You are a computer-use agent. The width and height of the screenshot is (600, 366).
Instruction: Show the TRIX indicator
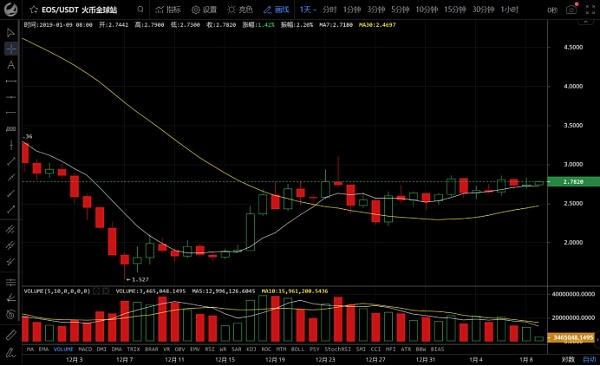click(x=133, y=349)
